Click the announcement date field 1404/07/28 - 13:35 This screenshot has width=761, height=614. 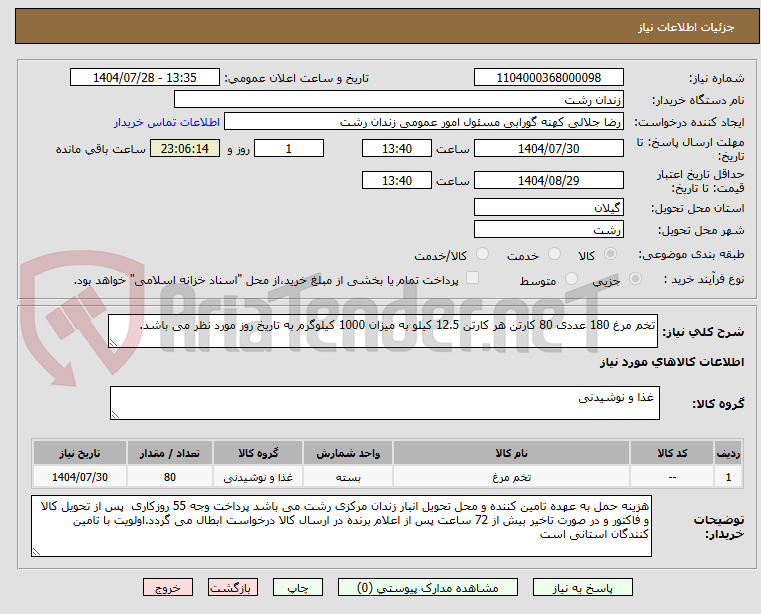click(145, 78)
